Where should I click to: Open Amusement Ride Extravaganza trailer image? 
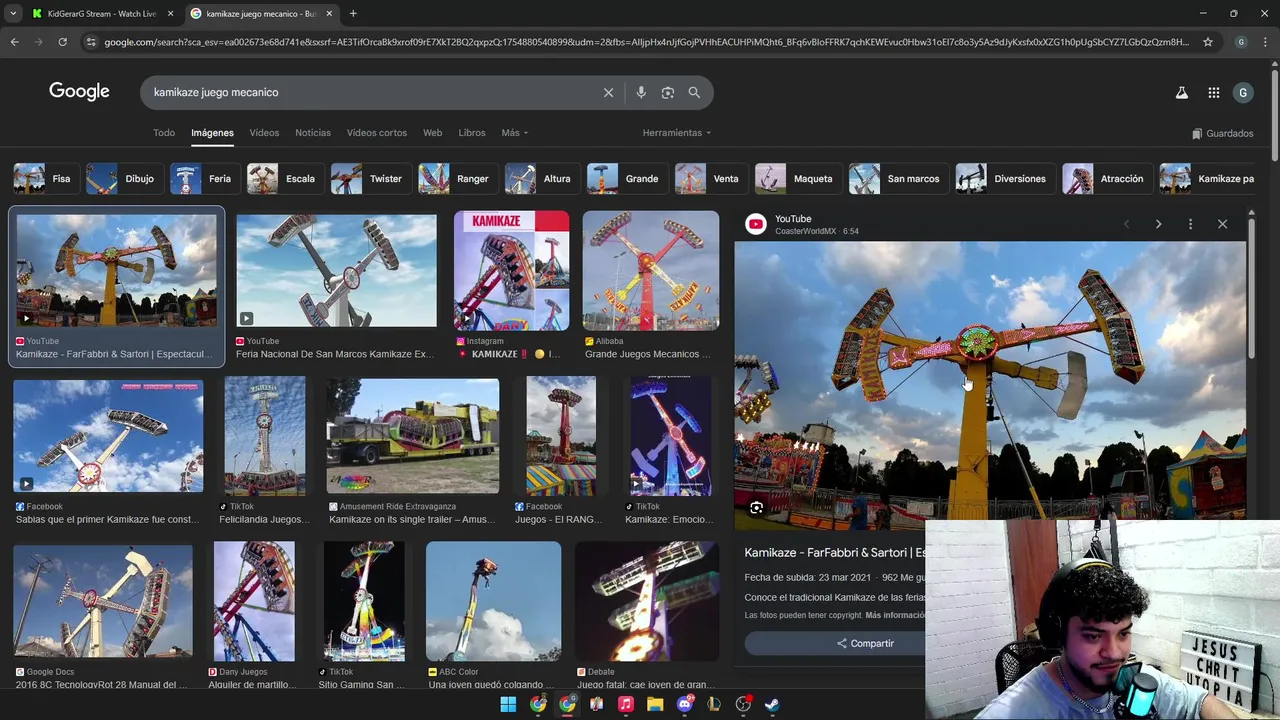click(412, 436)
